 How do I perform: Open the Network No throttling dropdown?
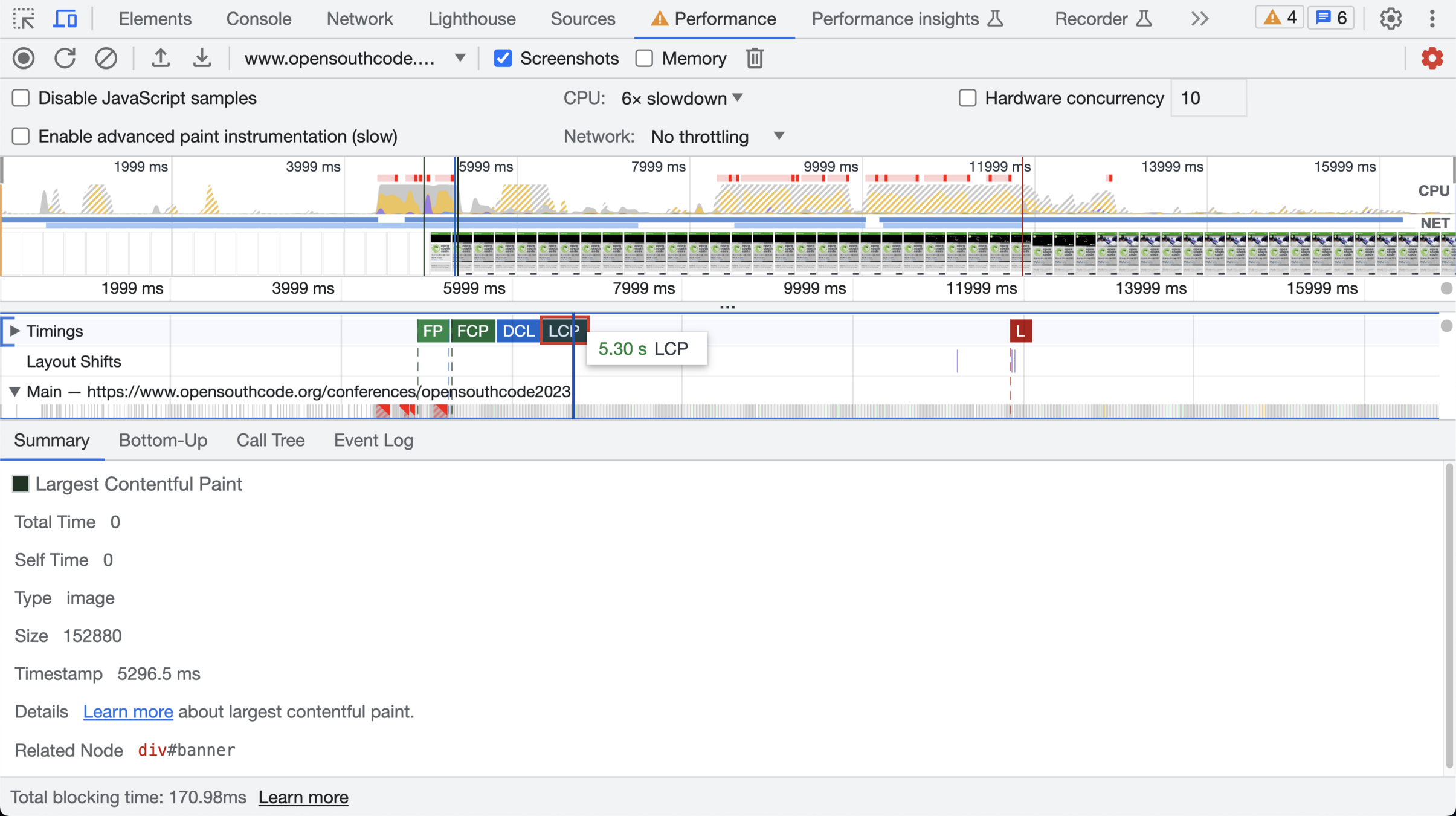coord(717,137)
